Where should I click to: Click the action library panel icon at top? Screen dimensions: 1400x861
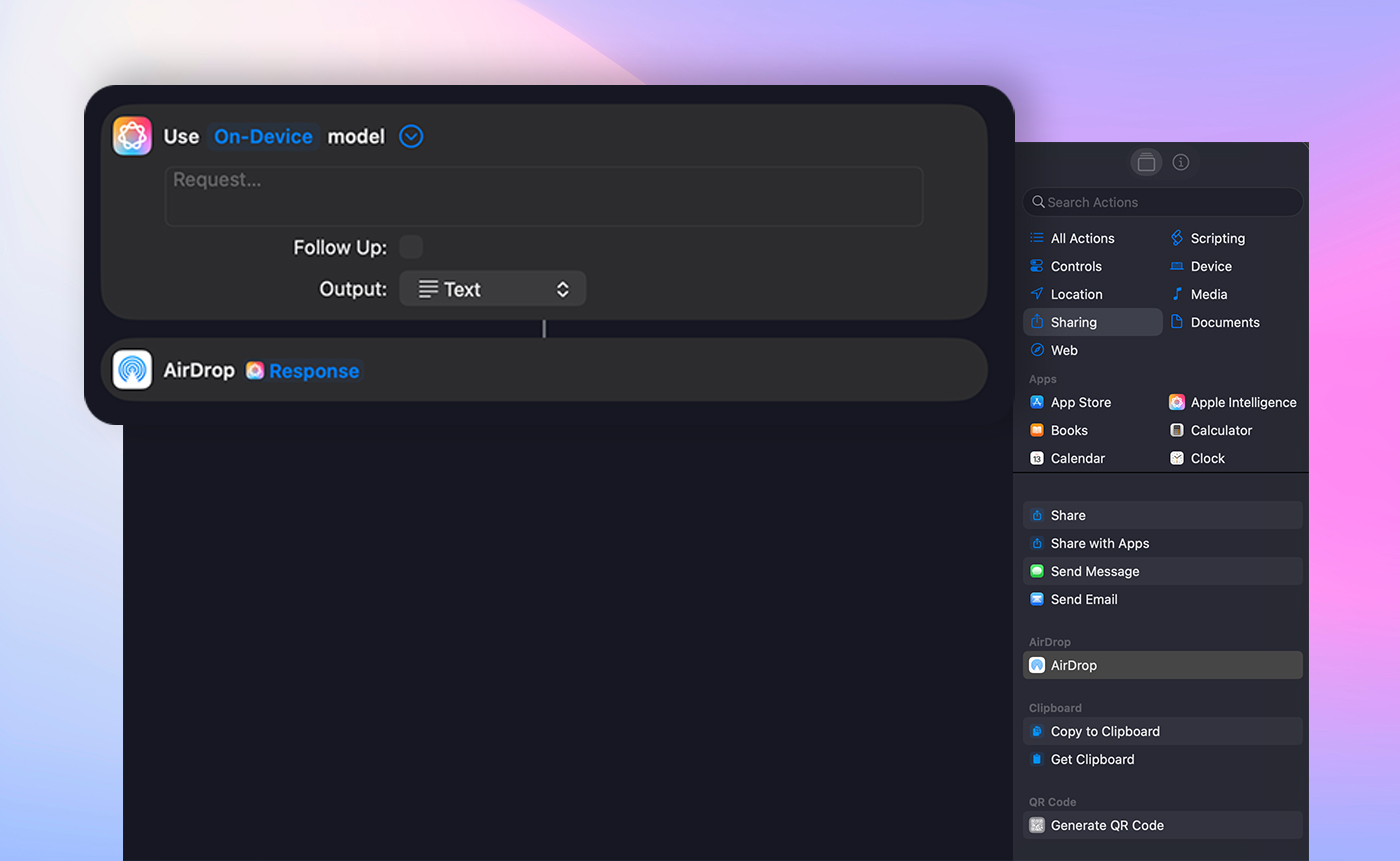coord(1146,162)
